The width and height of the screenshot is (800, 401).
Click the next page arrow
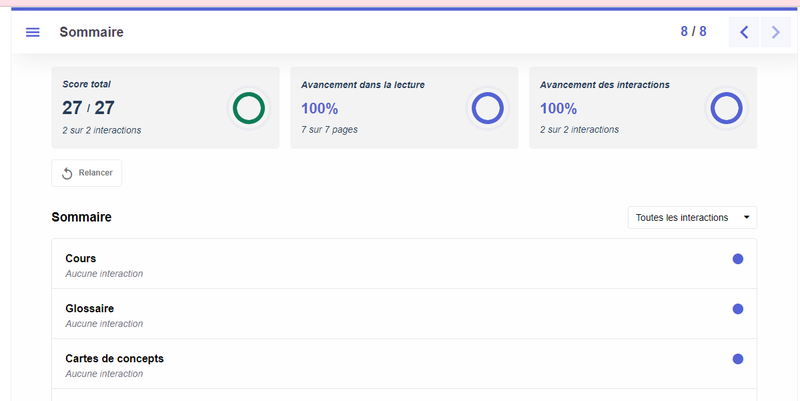pos(775,32)
